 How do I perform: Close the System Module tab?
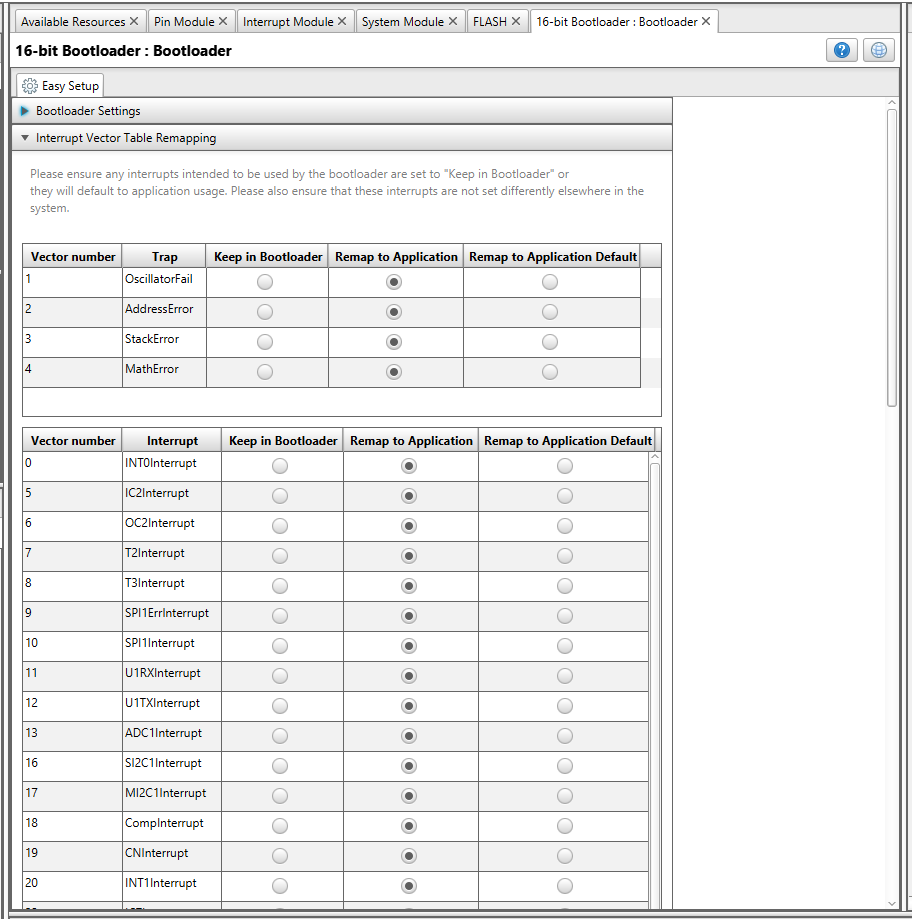[x=453, y=21]
